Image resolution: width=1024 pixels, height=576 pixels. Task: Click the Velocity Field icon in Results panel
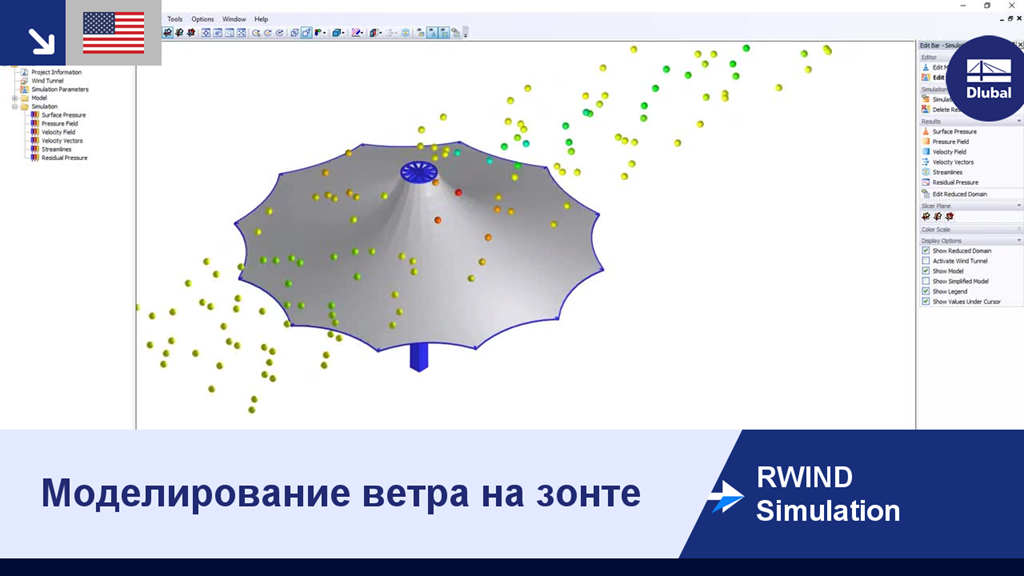pyautogui.click(x=925, y=152)
